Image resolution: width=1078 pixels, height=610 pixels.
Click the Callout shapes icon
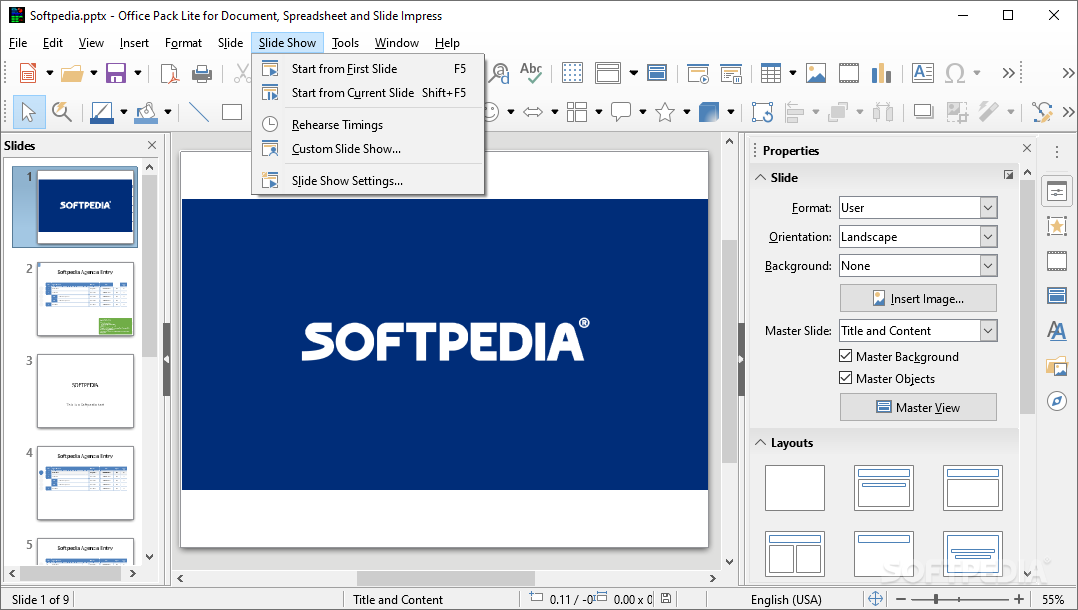[x=621, y=111]
